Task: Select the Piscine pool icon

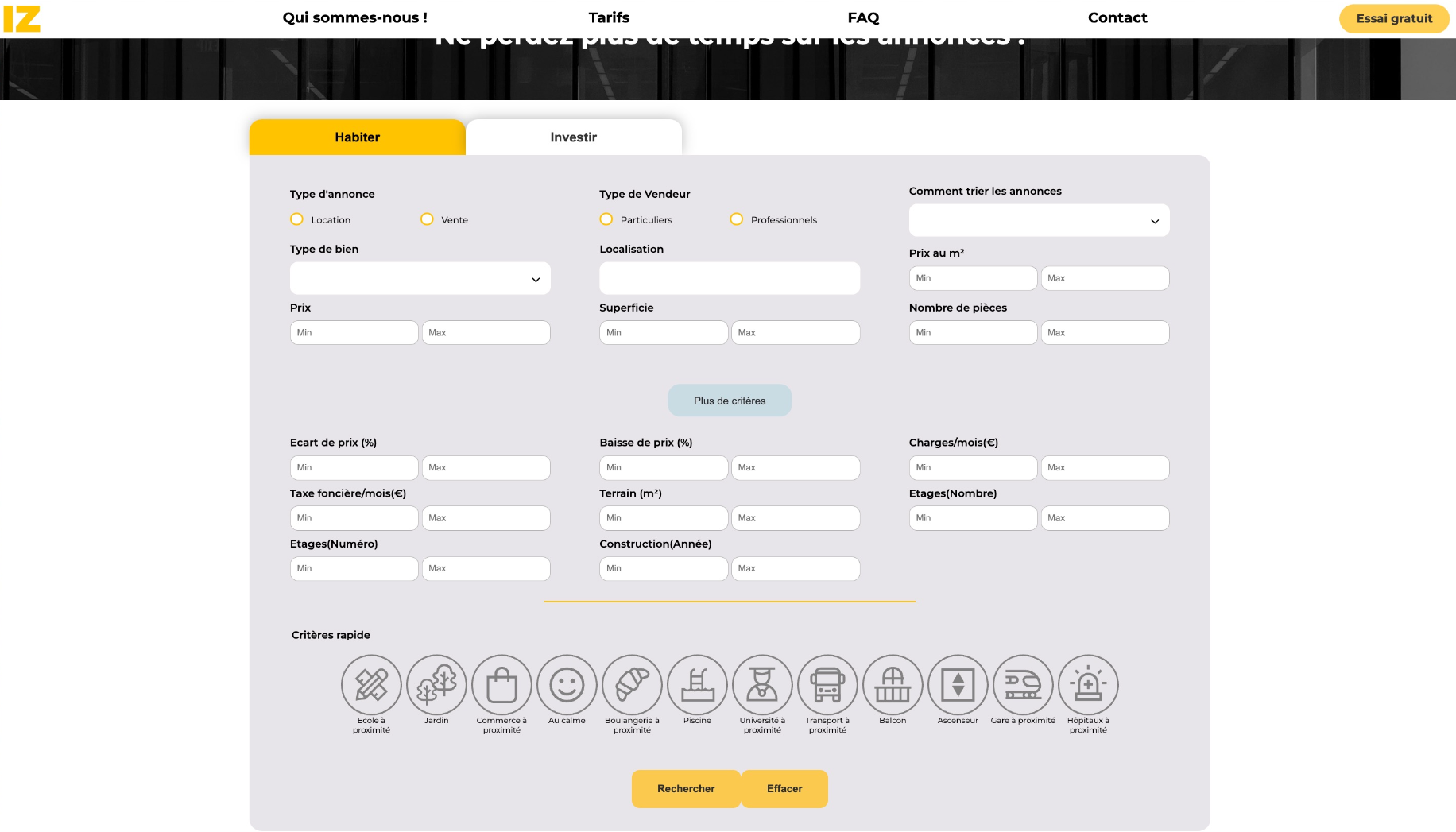Action: tap(697, 684)
